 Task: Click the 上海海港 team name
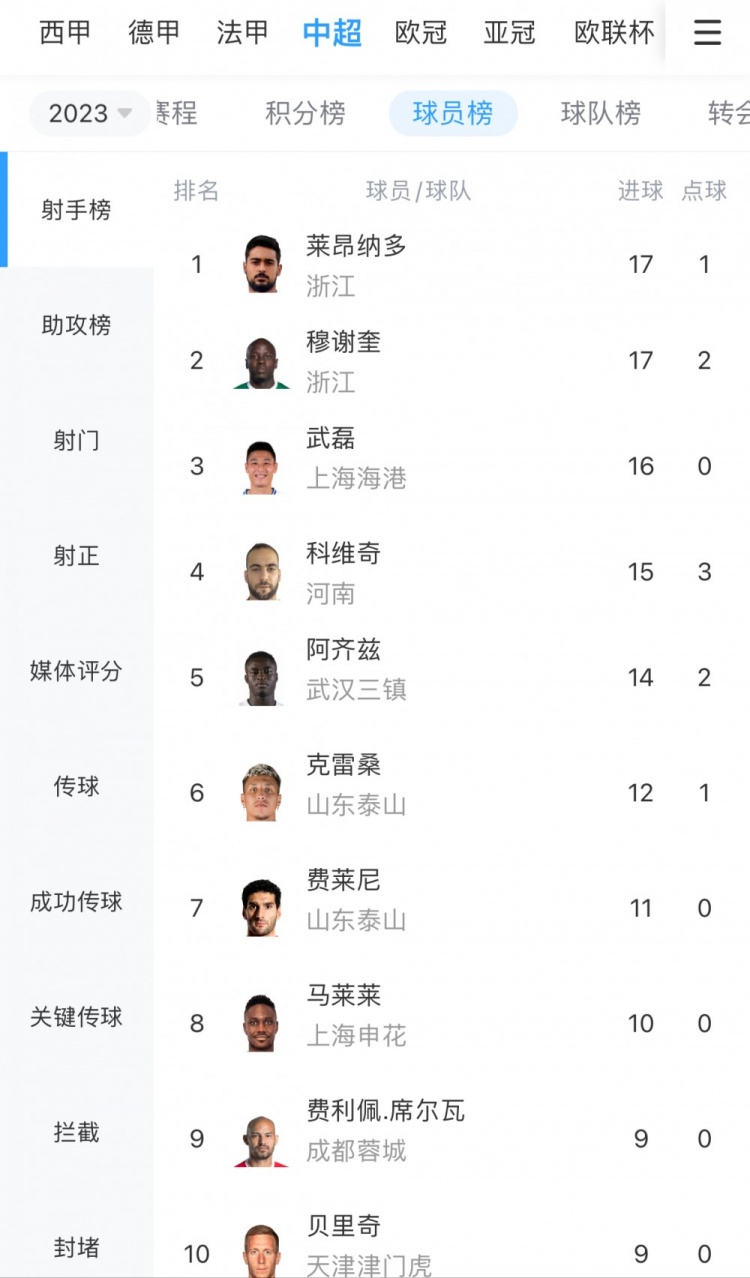[x=356, y=479]
